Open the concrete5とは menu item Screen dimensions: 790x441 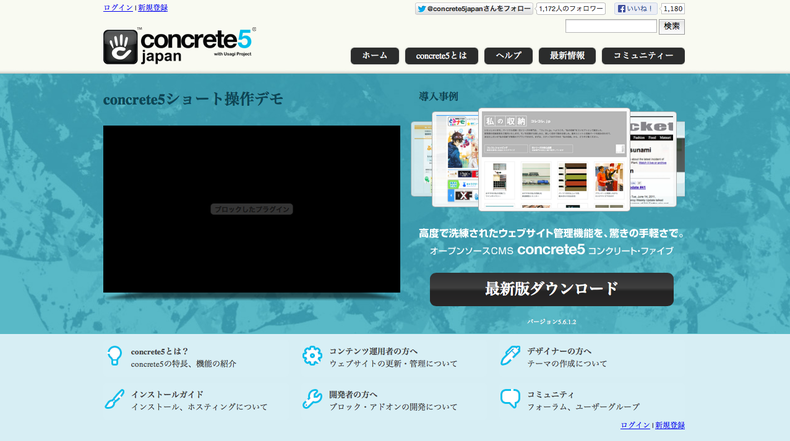pos(441,56)
